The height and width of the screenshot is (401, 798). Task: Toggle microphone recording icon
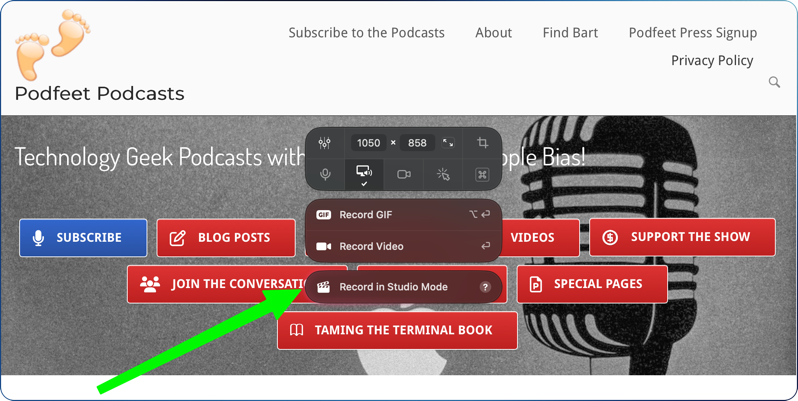click(325, 175)
